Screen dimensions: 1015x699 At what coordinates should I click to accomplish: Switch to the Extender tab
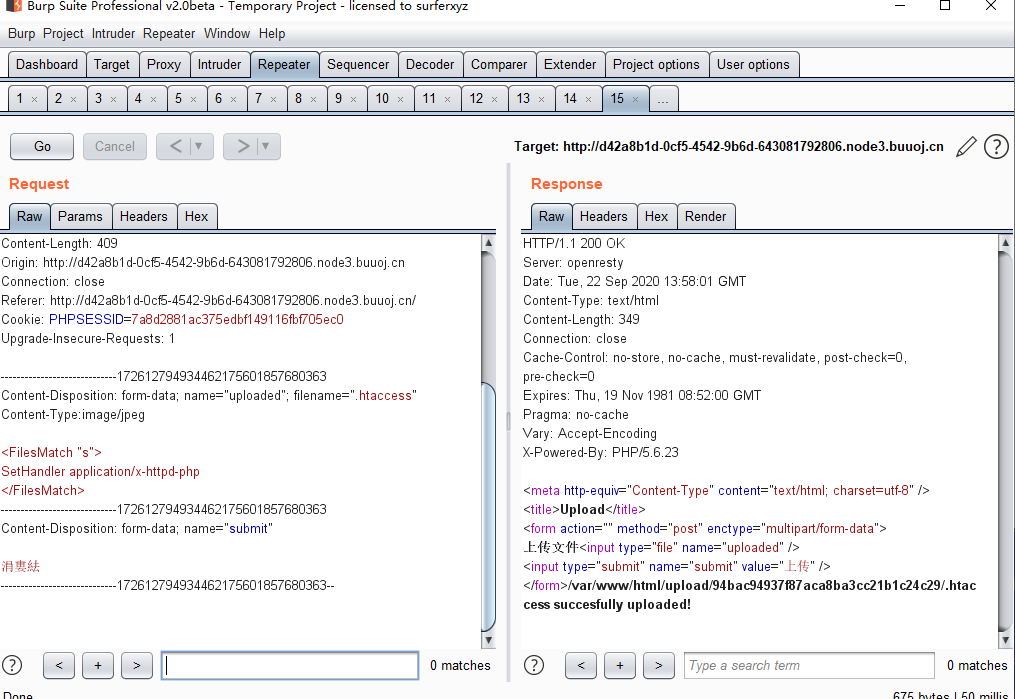tap(570, 65)
